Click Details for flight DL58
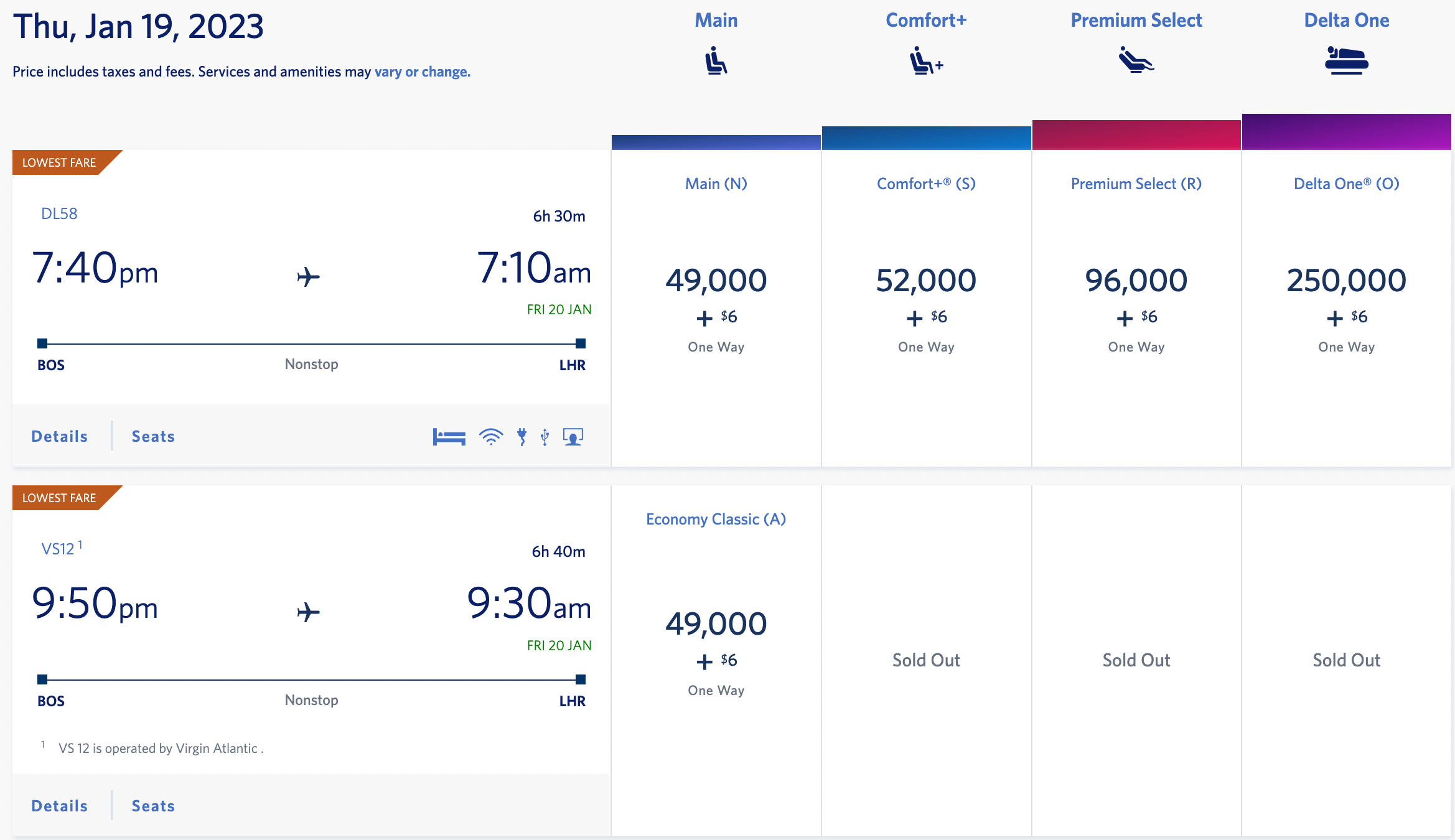Image resolution: width=1455 pixels, height=840 pixels. (59, 436)
